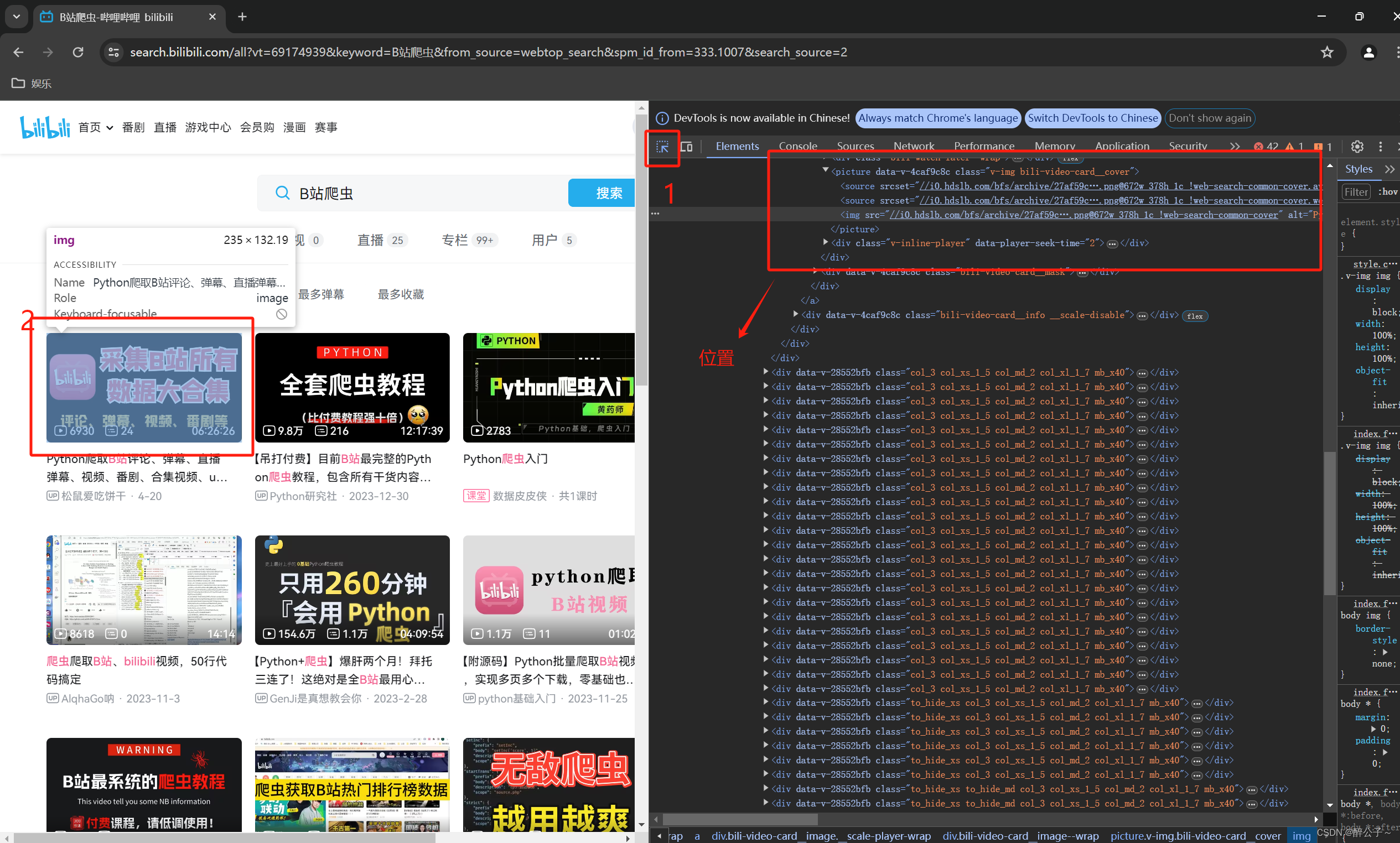Expand the v-inline-player div node

(x=826, y=243)
